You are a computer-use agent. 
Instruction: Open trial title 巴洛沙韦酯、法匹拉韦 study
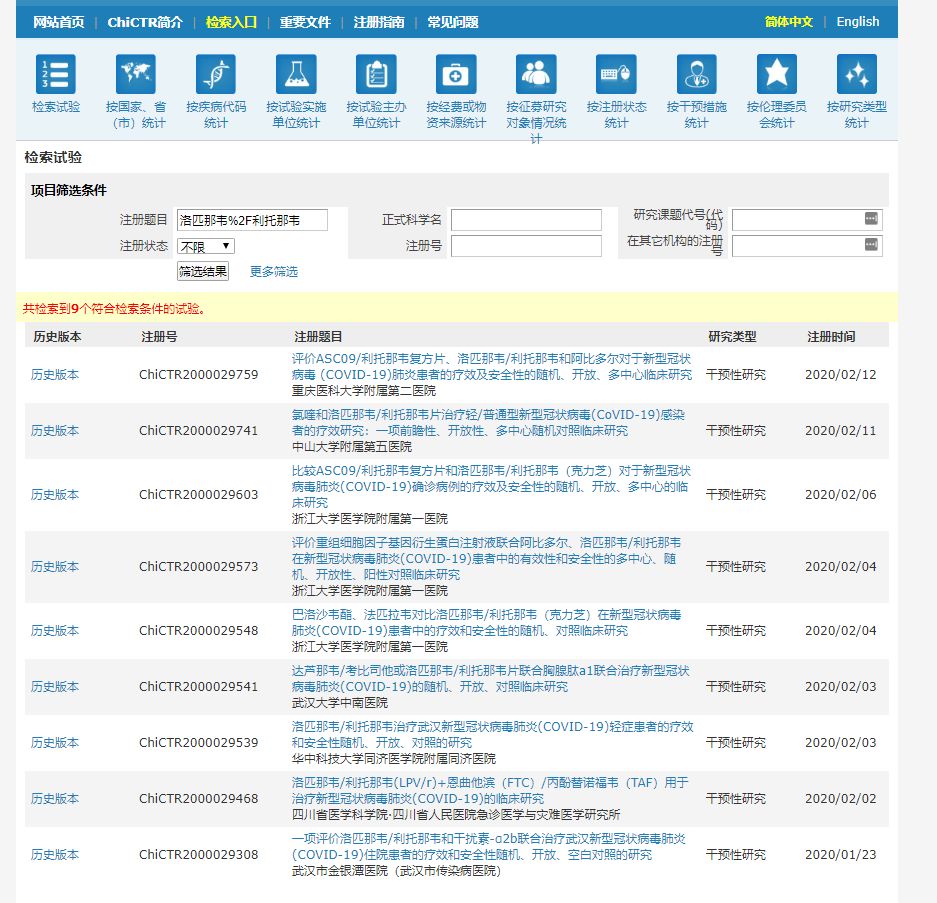pos(486,623)
